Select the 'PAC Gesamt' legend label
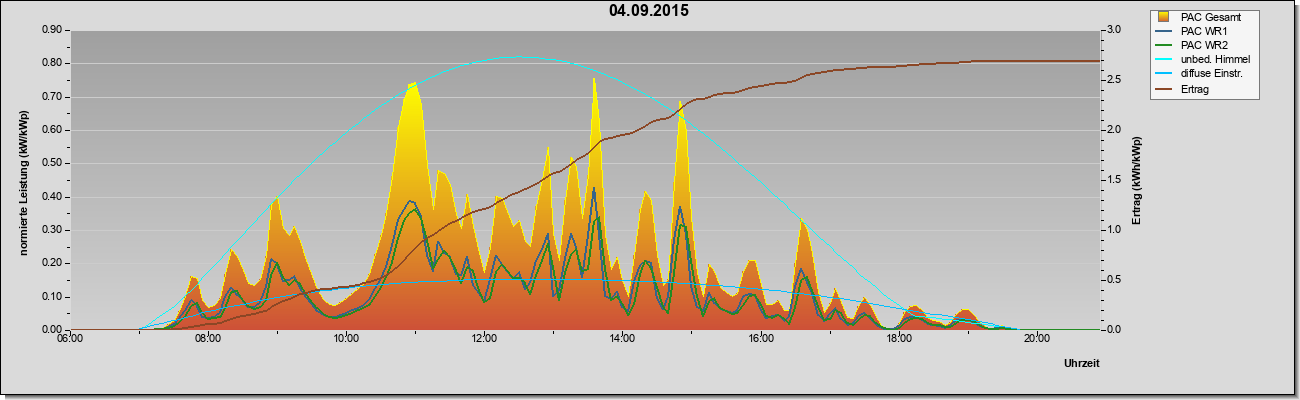The image size is (1300, 400). (1211, 17)
